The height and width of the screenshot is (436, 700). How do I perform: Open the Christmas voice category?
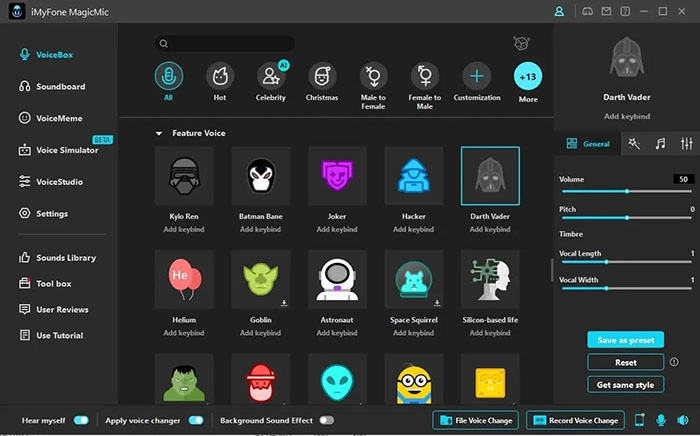pyautogui.click(x=323, y=76)
